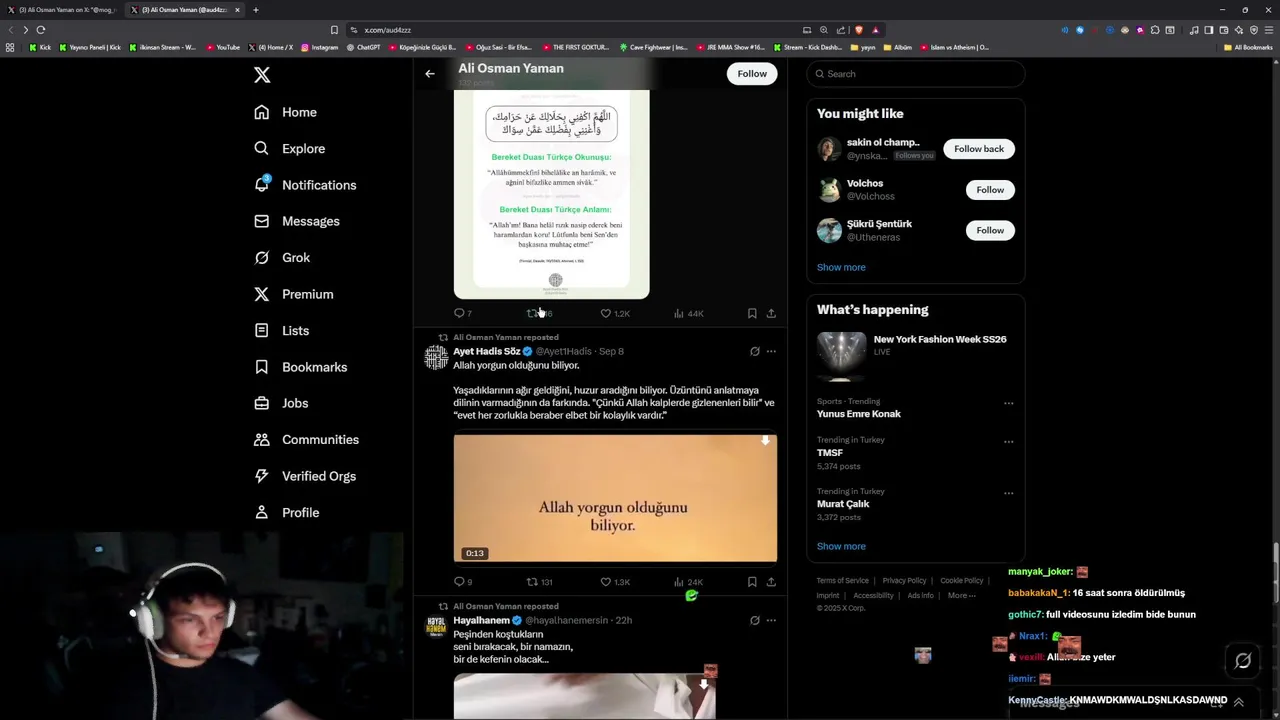Follow back sakin ol champ
The width and height of the screenshot is (1280, 720).
(979, 149)
